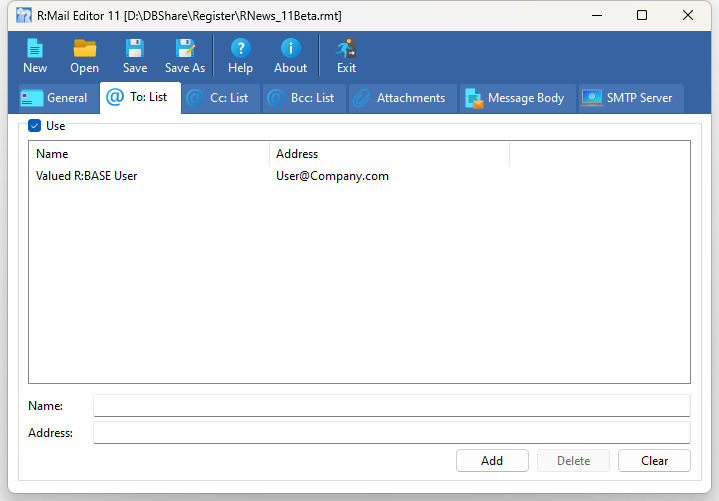This screenshot has width=719, height=501.
Task: Select the To: List tab
Action: click(140, 97)
